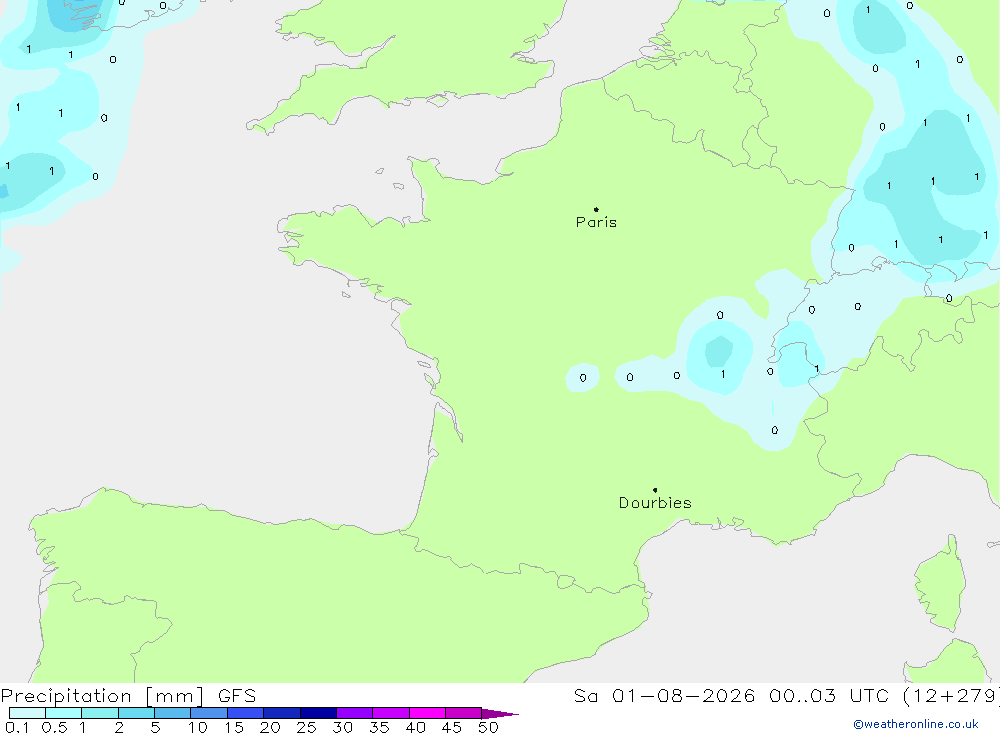Click the (12+279) forecast run offset text

tap(951, 695)
